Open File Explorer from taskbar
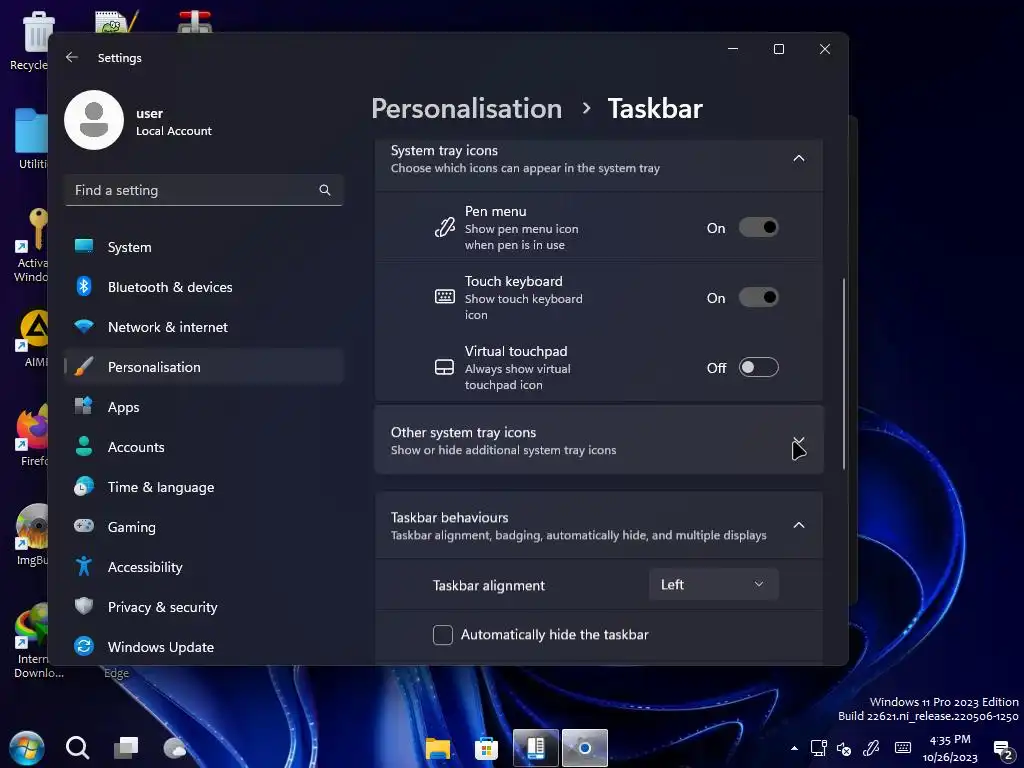Image resolution: width=1024 pixels, height=768 pixels. click(438, 748)
